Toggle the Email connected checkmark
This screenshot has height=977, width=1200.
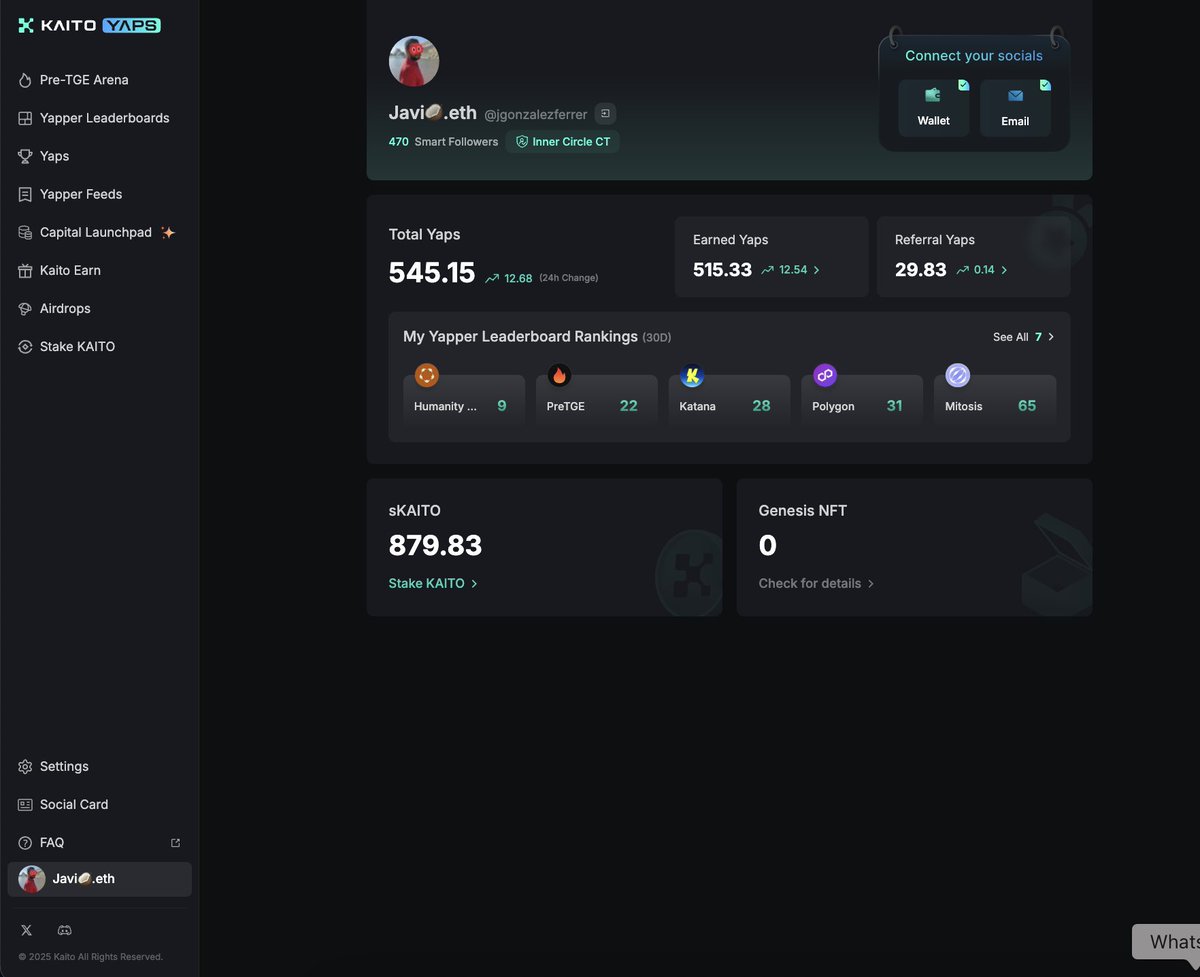(1044, 85)
